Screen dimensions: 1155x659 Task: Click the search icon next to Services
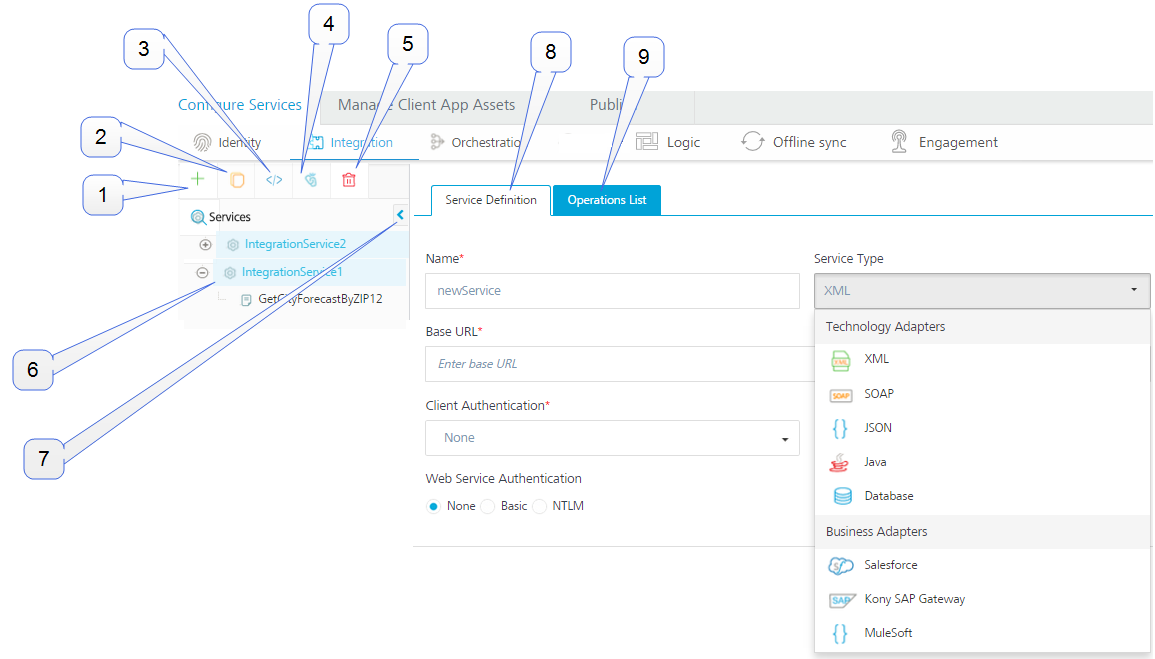point(199,216)
